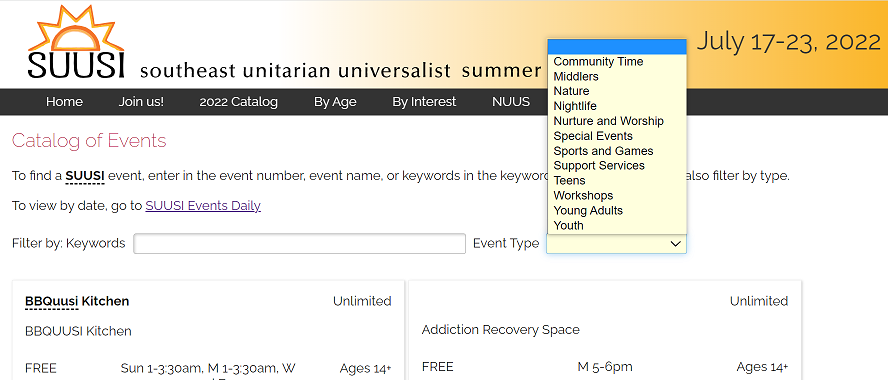Go to the Join us! menu item
Viewport: 888px width, 380px height.
tap(141, 102)
